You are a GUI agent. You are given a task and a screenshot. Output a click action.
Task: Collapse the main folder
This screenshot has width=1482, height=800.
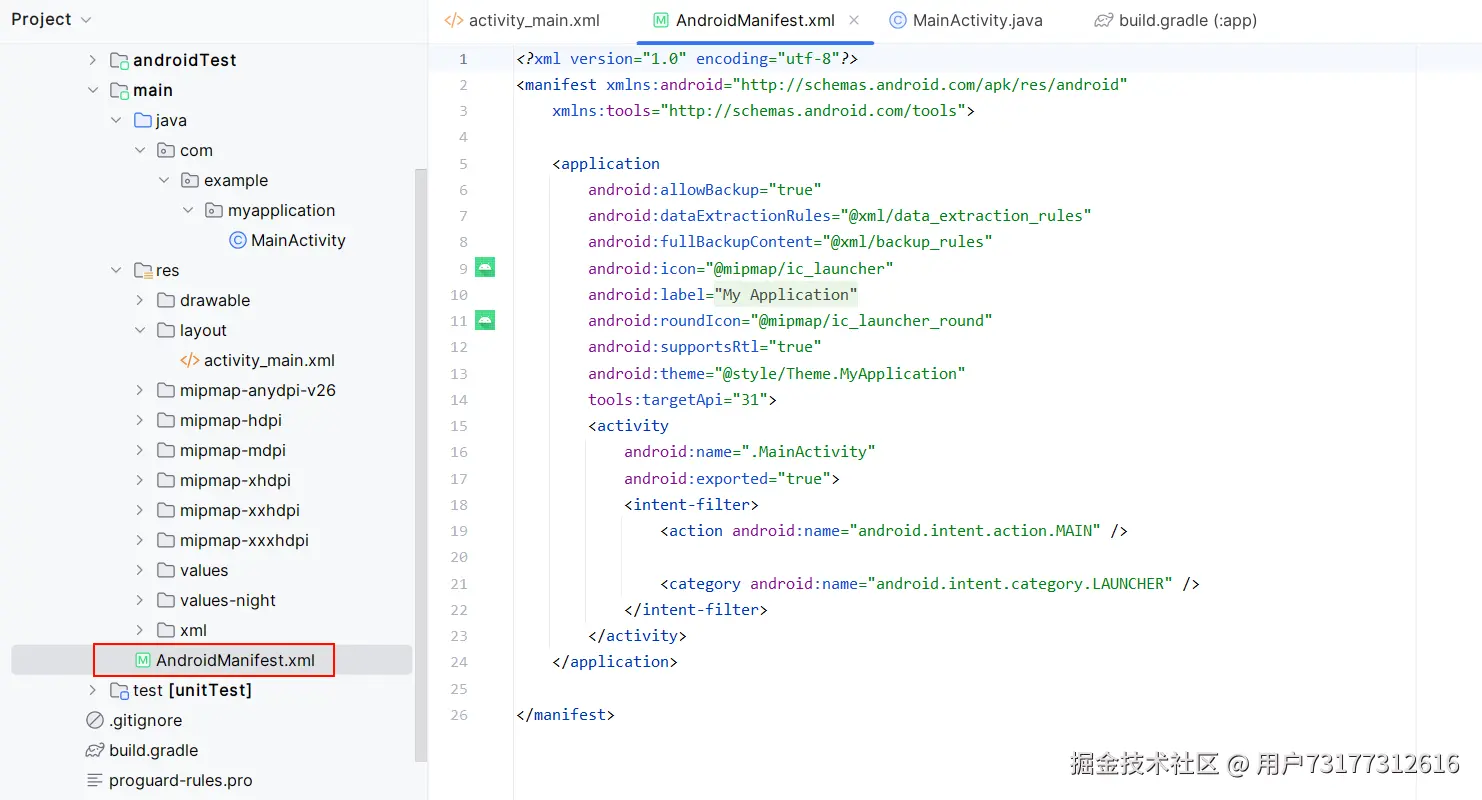pyautogui.click(x=93, y=90)
